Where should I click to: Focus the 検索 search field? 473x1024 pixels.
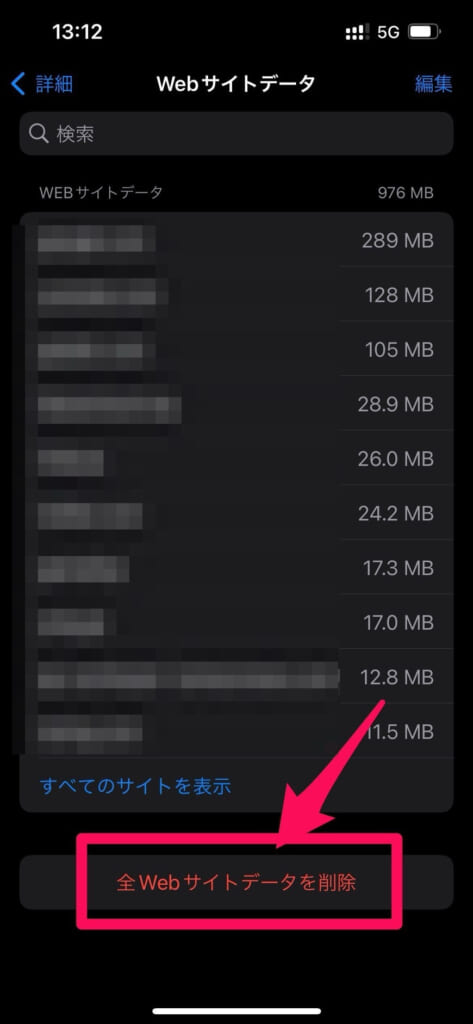[x=236, y=134]
